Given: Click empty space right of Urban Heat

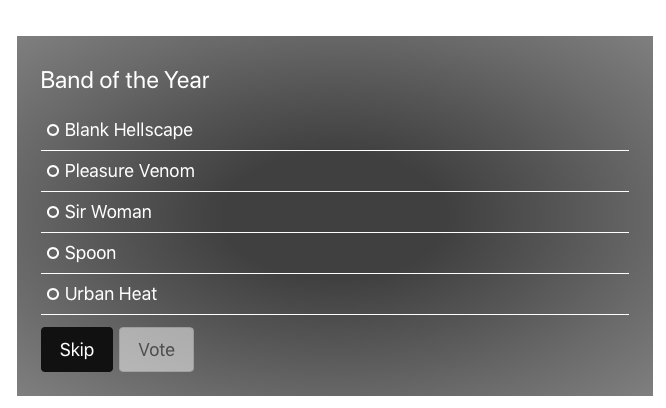Looking at the screenshot, I should [x=420, y=294].
